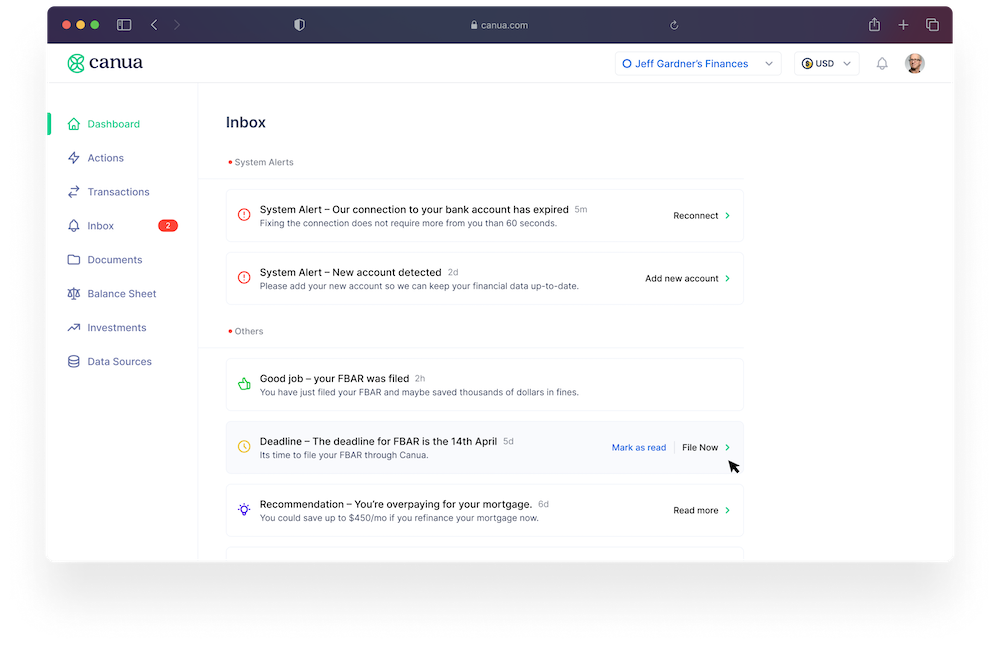Screen dimensions: 1000x649
Task: Click the Investments trend icon
Action: click(x=74, y=327)
